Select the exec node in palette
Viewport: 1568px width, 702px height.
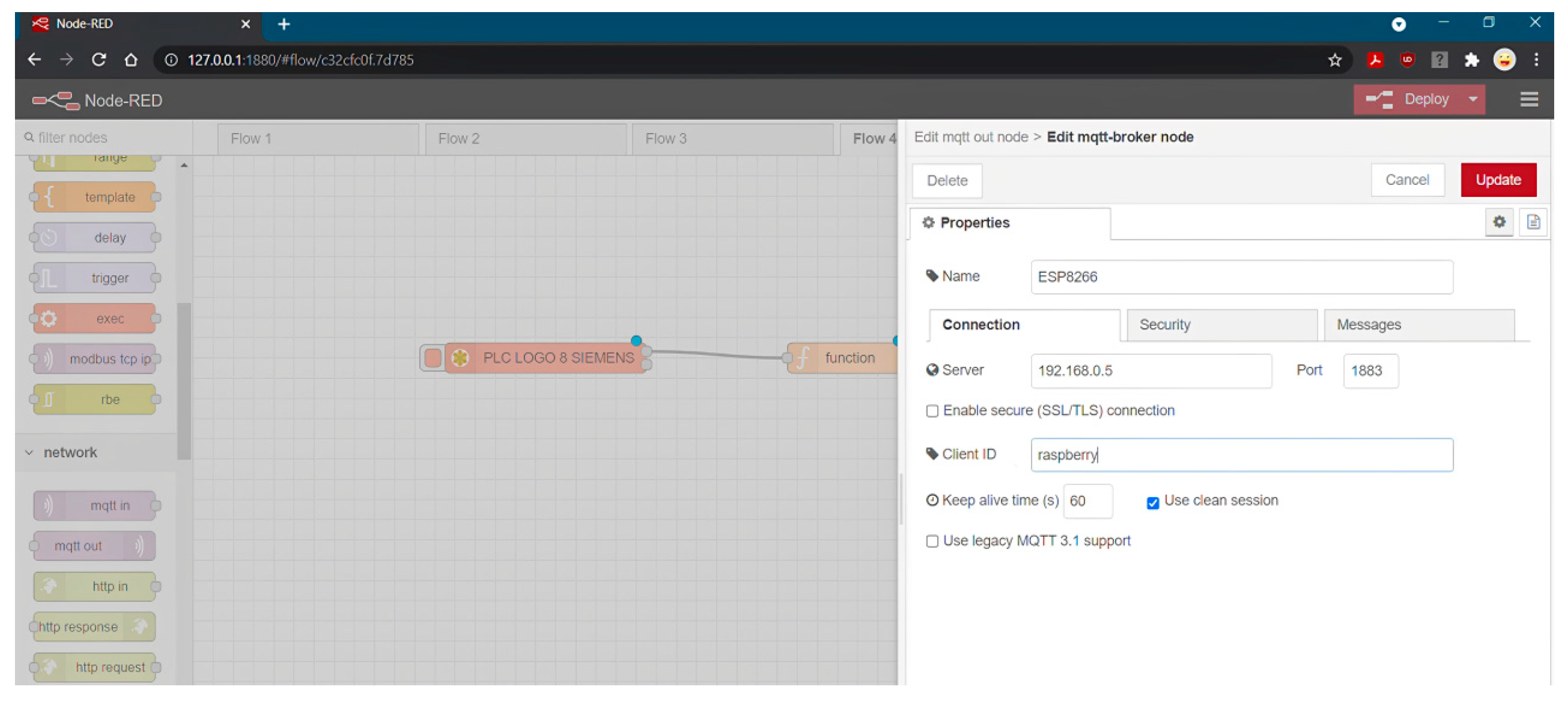coord(95,318)
